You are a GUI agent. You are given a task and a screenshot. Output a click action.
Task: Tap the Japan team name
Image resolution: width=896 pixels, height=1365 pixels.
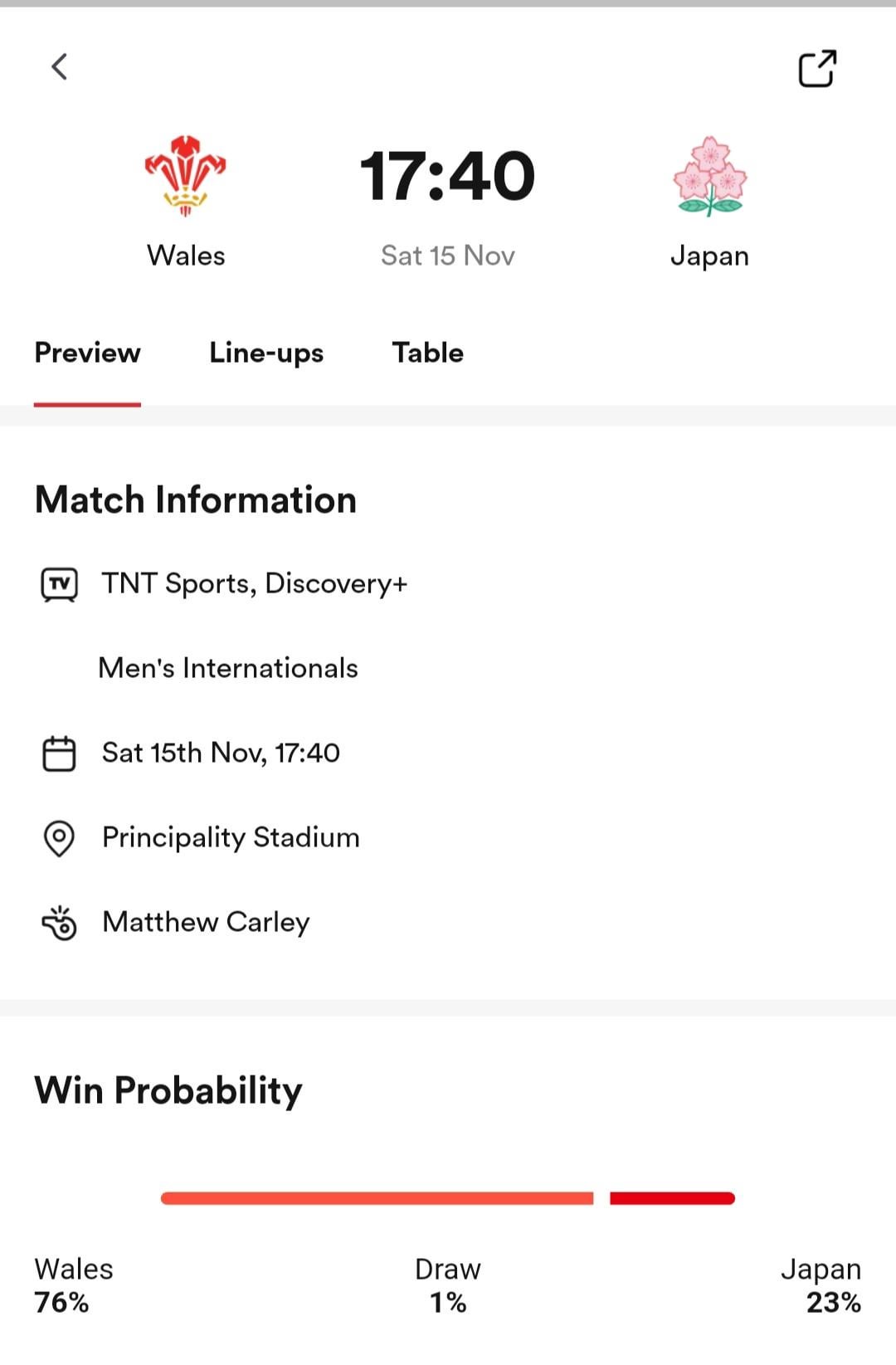pos(709,256)
